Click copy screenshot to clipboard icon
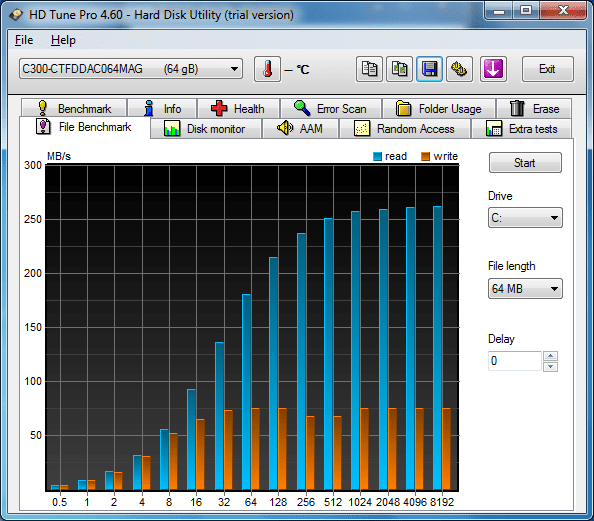This screenshot has height=521, width=594. pyautogui.click(x=399, y=69)
